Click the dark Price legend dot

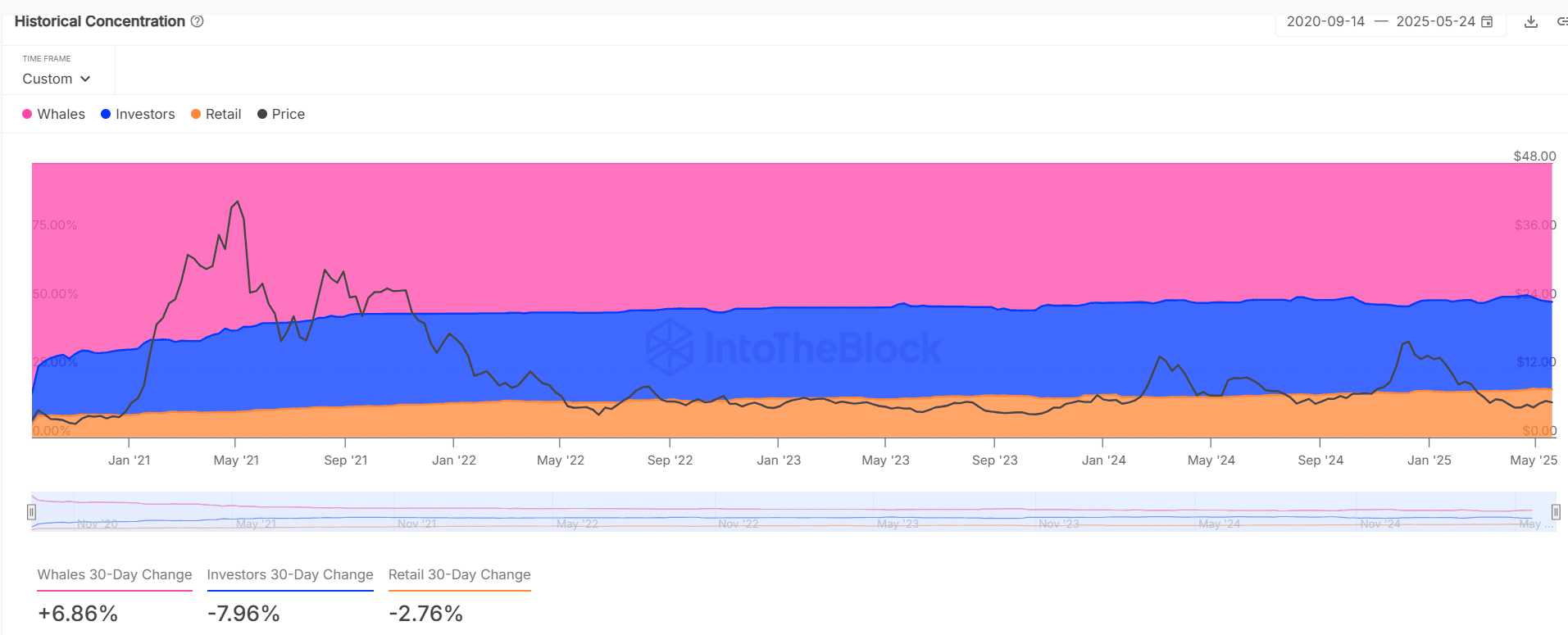click(262, 114)
